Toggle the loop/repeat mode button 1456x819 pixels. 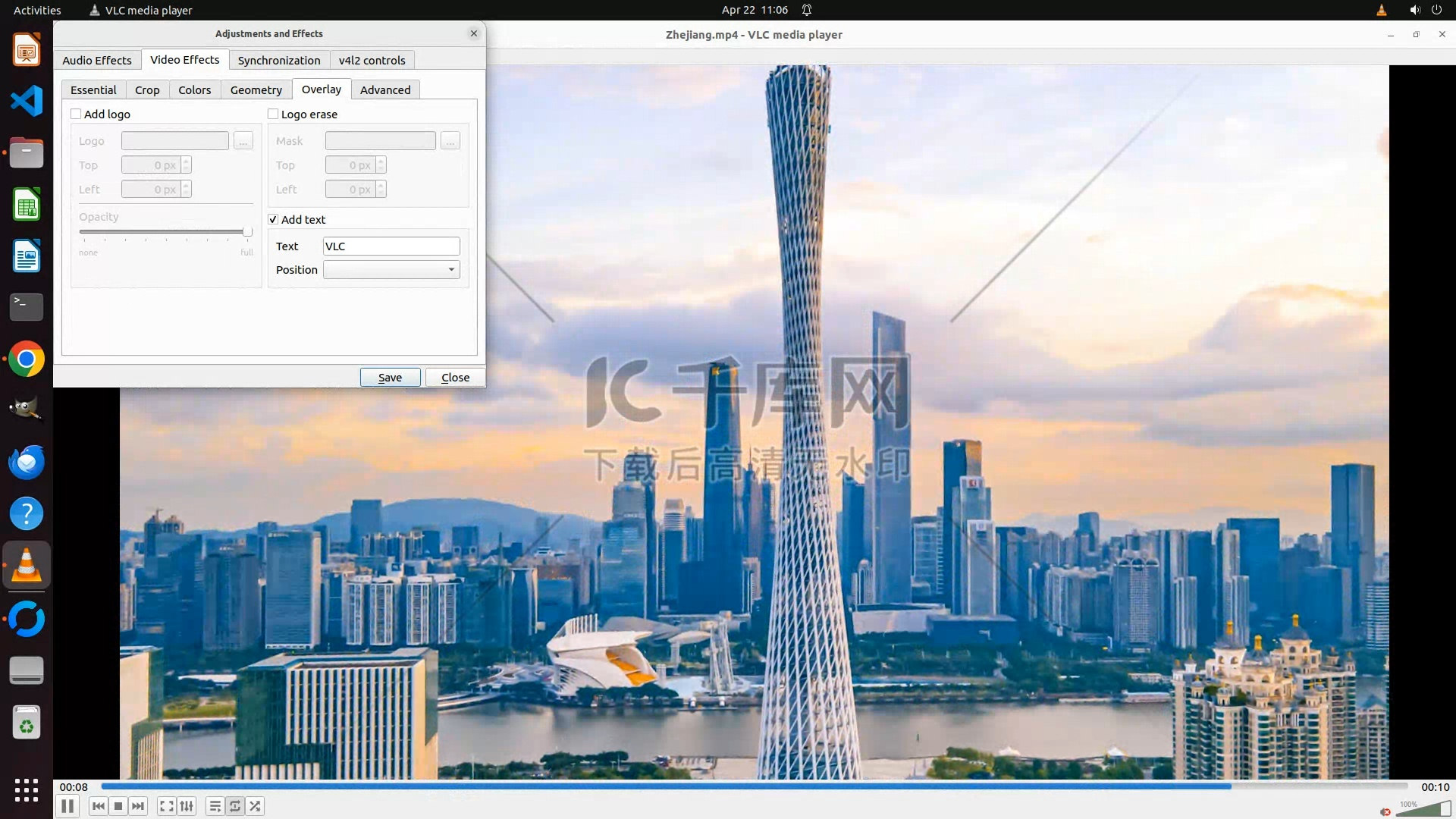235,806
